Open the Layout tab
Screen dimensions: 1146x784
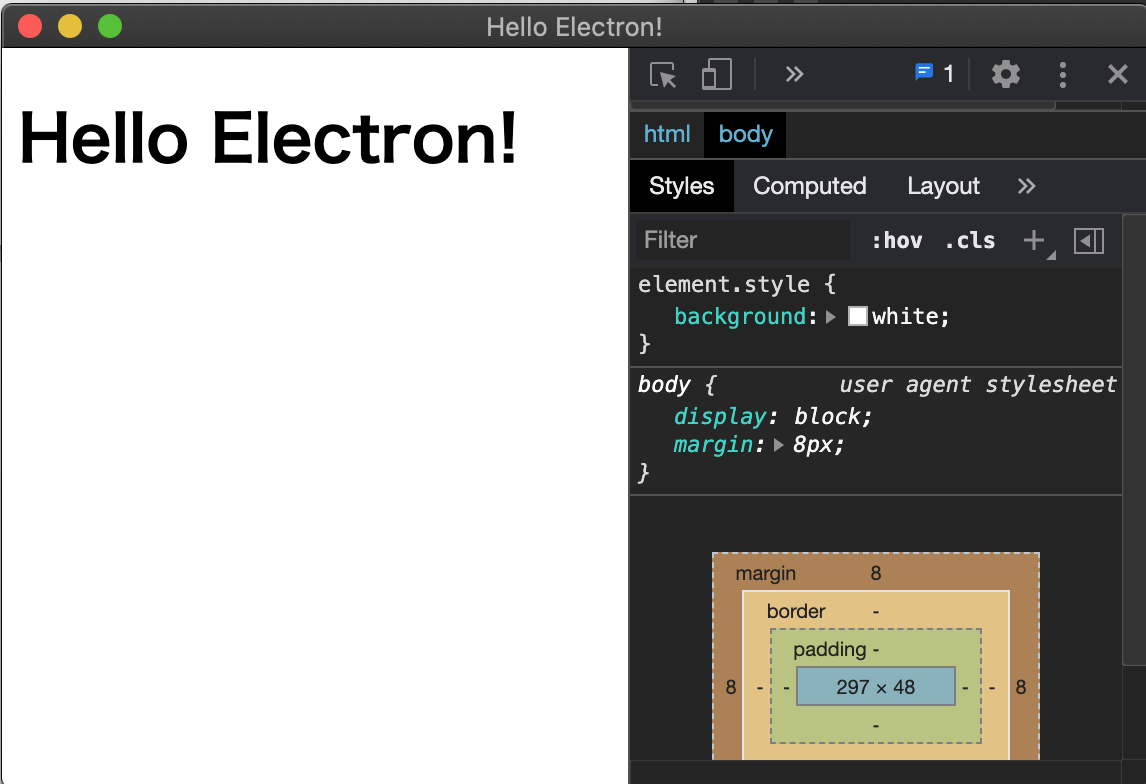[x=943, y=186]
